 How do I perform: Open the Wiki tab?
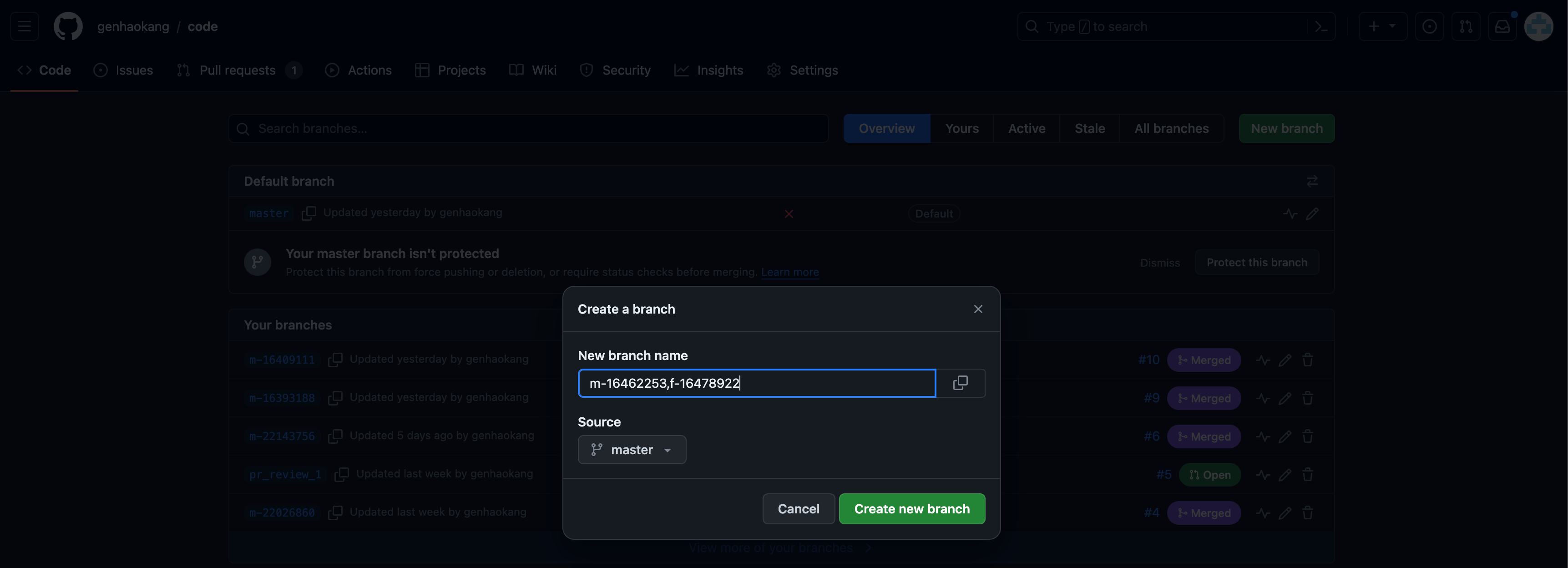click(x=533, y=70)
